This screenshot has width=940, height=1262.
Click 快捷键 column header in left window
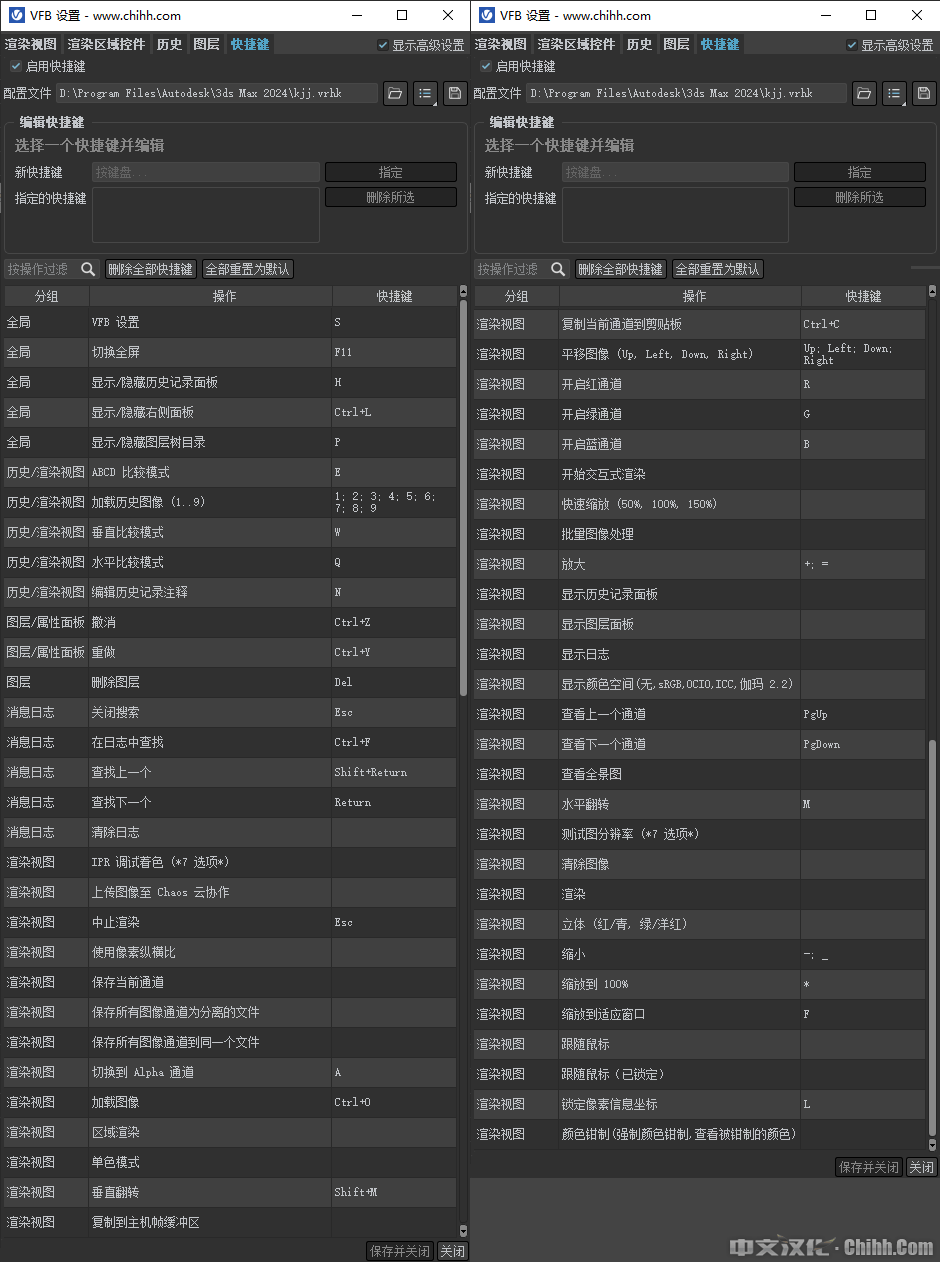click(394, 296)
